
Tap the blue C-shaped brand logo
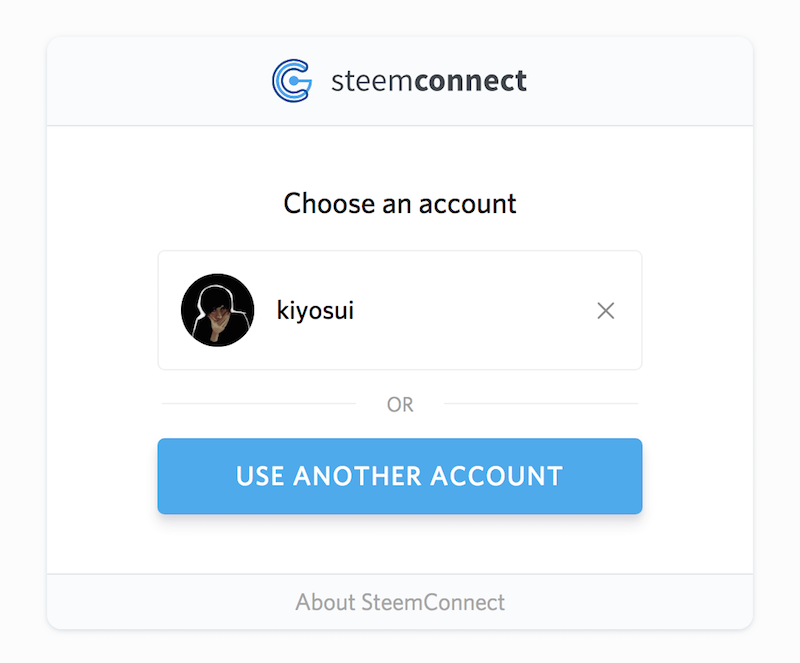pyautogui.click(x=292, y=81)
